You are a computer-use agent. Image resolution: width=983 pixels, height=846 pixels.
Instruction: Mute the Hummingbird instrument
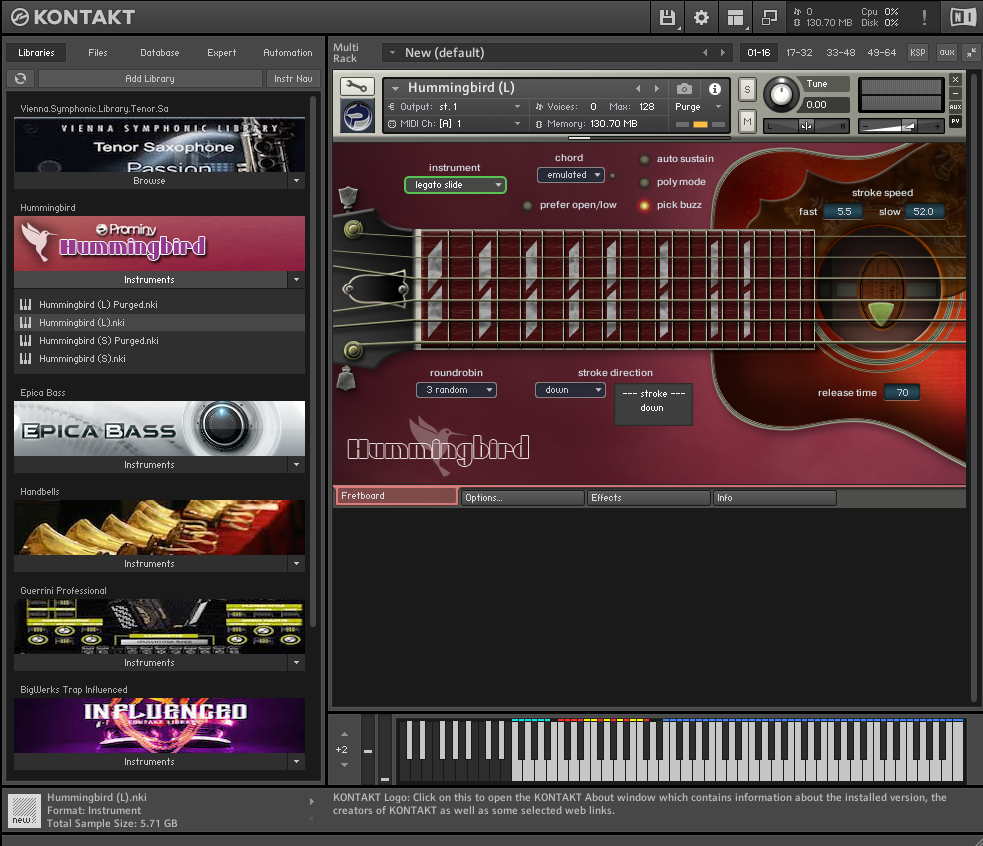pyautogui.click(x=747, y=122)
